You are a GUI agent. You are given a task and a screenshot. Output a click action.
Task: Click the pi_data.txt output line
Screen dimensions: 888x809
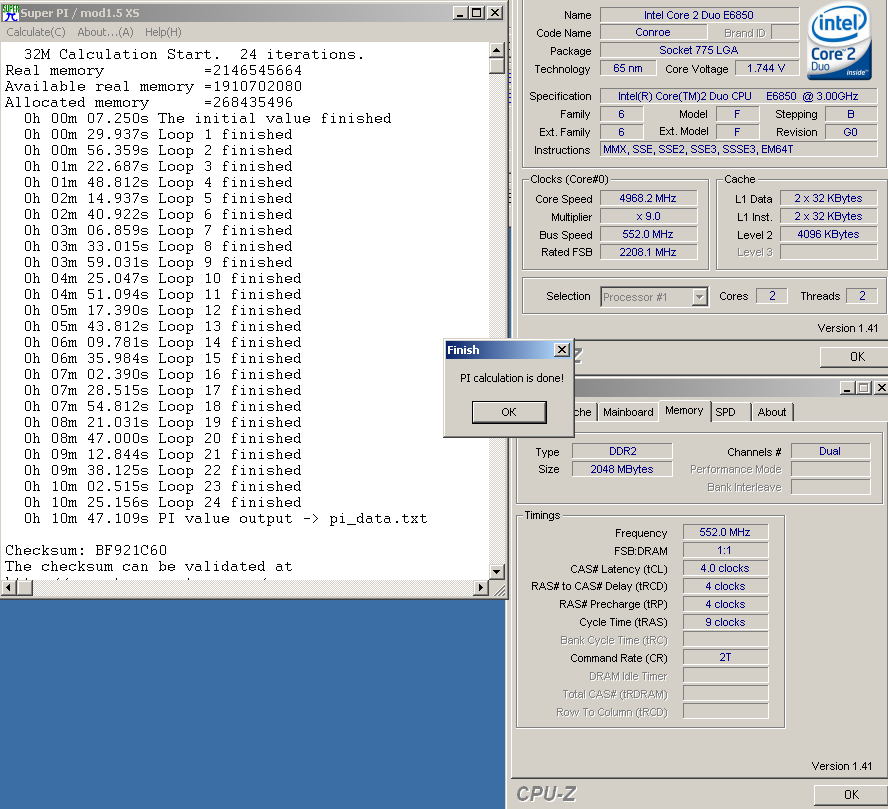coord(225,519)
